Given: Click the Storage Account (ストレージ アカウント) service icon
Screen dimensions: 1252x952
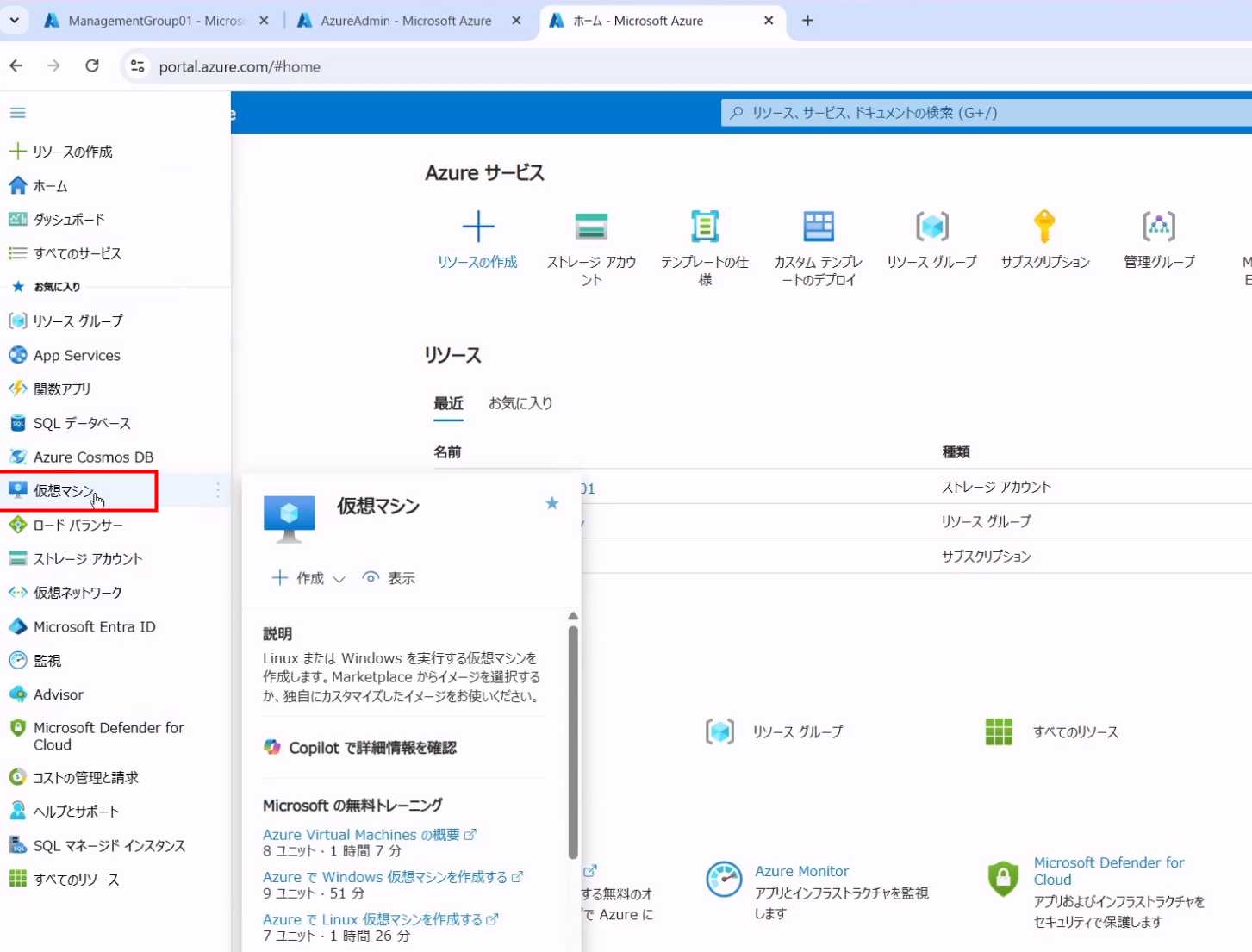Looking at the screenshot, I should pyautogui.click(x=591, y=227).
